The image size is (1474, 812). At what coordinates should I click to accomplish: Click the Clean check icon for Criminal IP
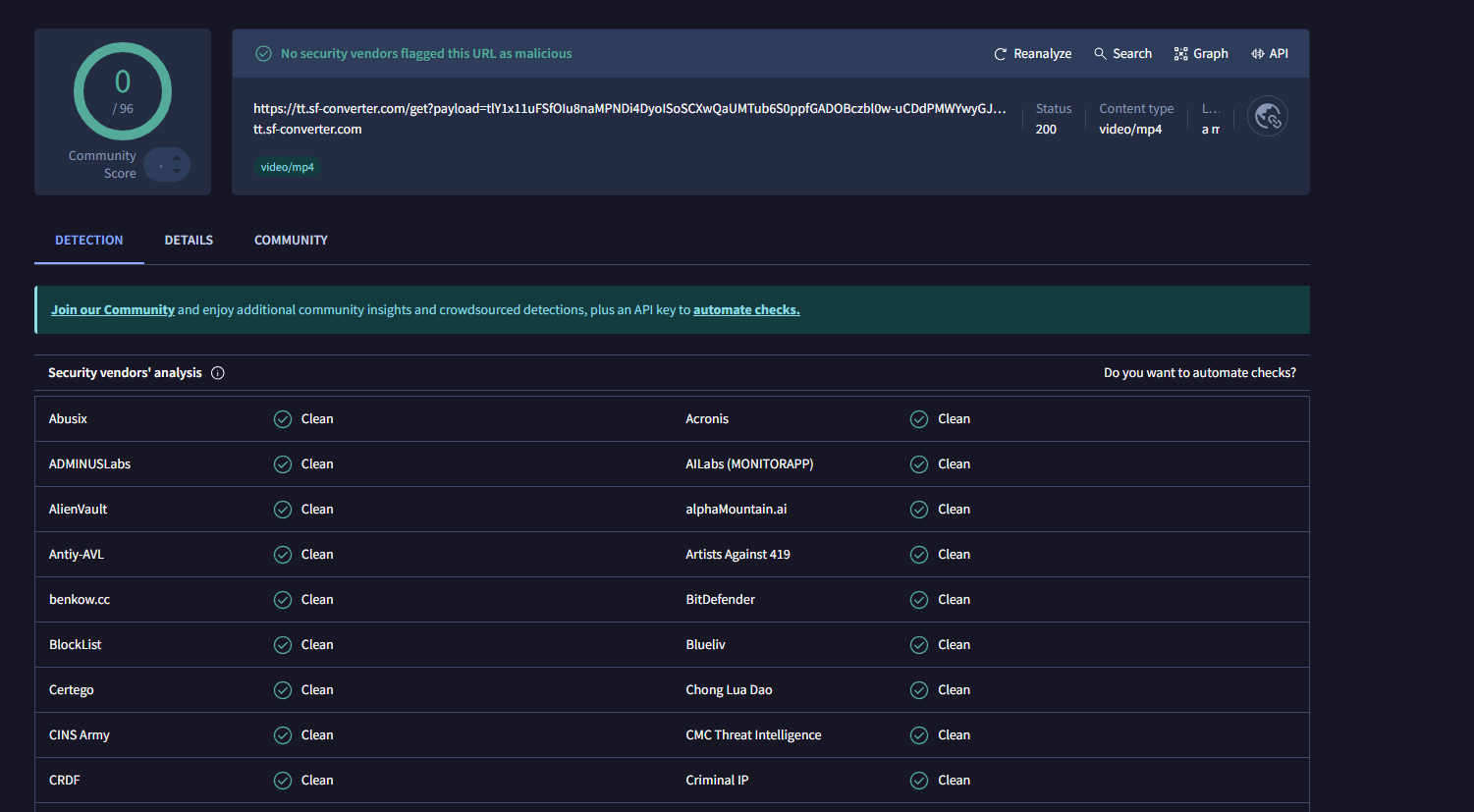click(919, 781)
